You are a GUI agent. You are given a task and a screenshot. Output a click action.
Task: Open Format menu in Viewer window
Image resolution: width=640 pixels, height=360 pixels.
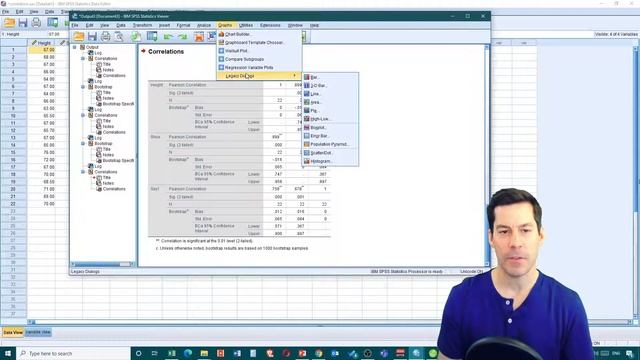(x=183, y=25)
